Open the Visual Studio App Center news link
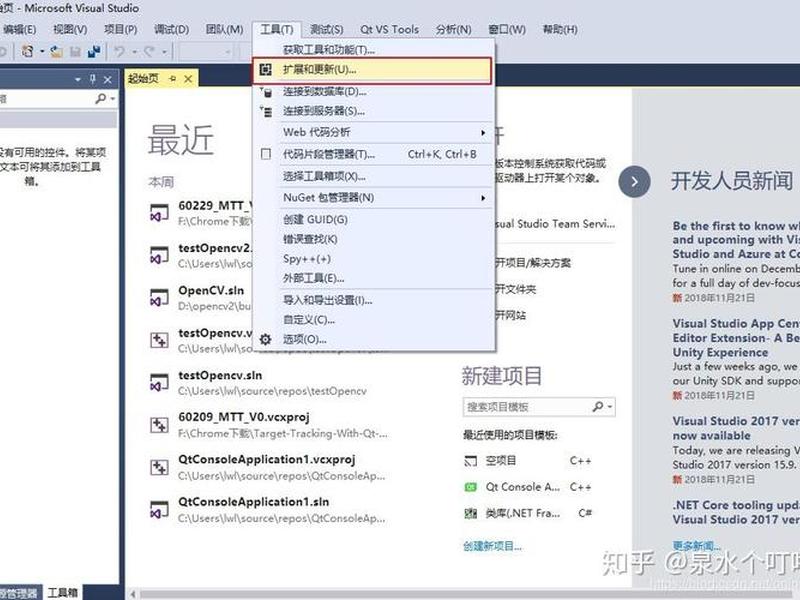The image size is (800, 600). point(736,338)
